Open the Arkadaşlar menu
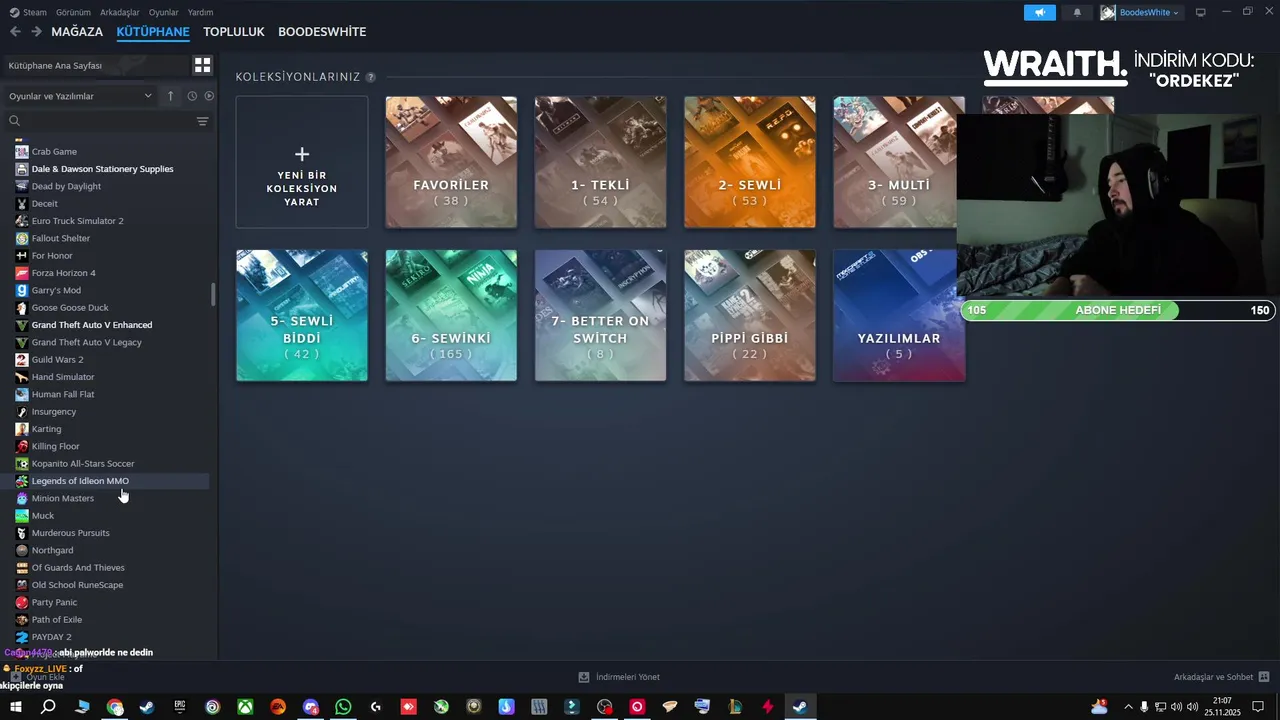Viewport: 1280px width, 720px height. coord(120,12)
